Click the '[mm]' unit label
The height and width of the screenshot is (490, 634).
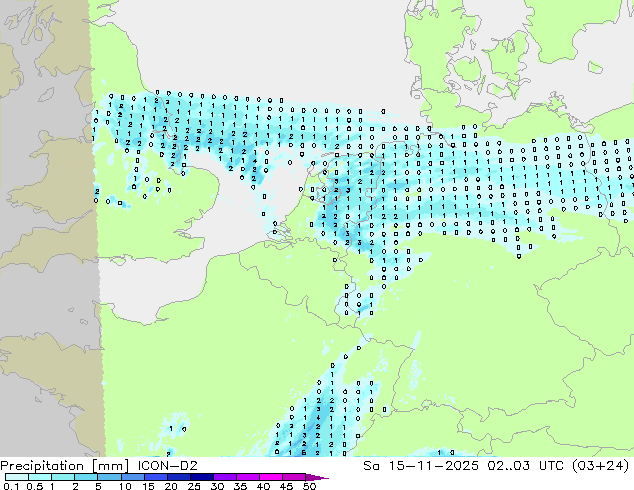click(x=111, y=466)
